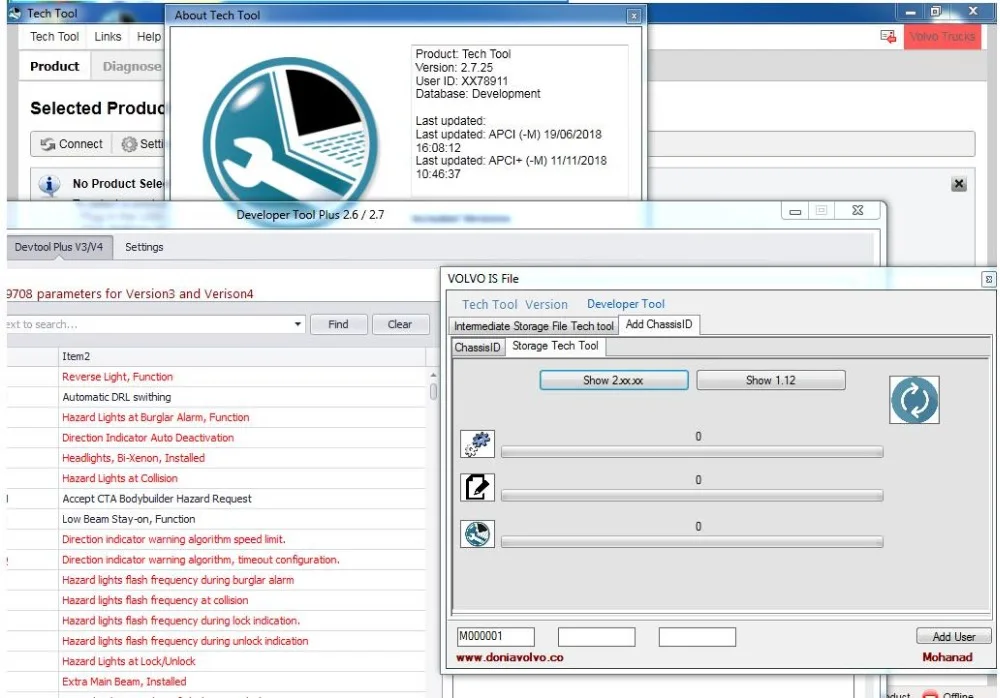Screen dimensions: 1000x698
Task: Click the Tech Tool app icon in title bar
Action: point(15,13)
